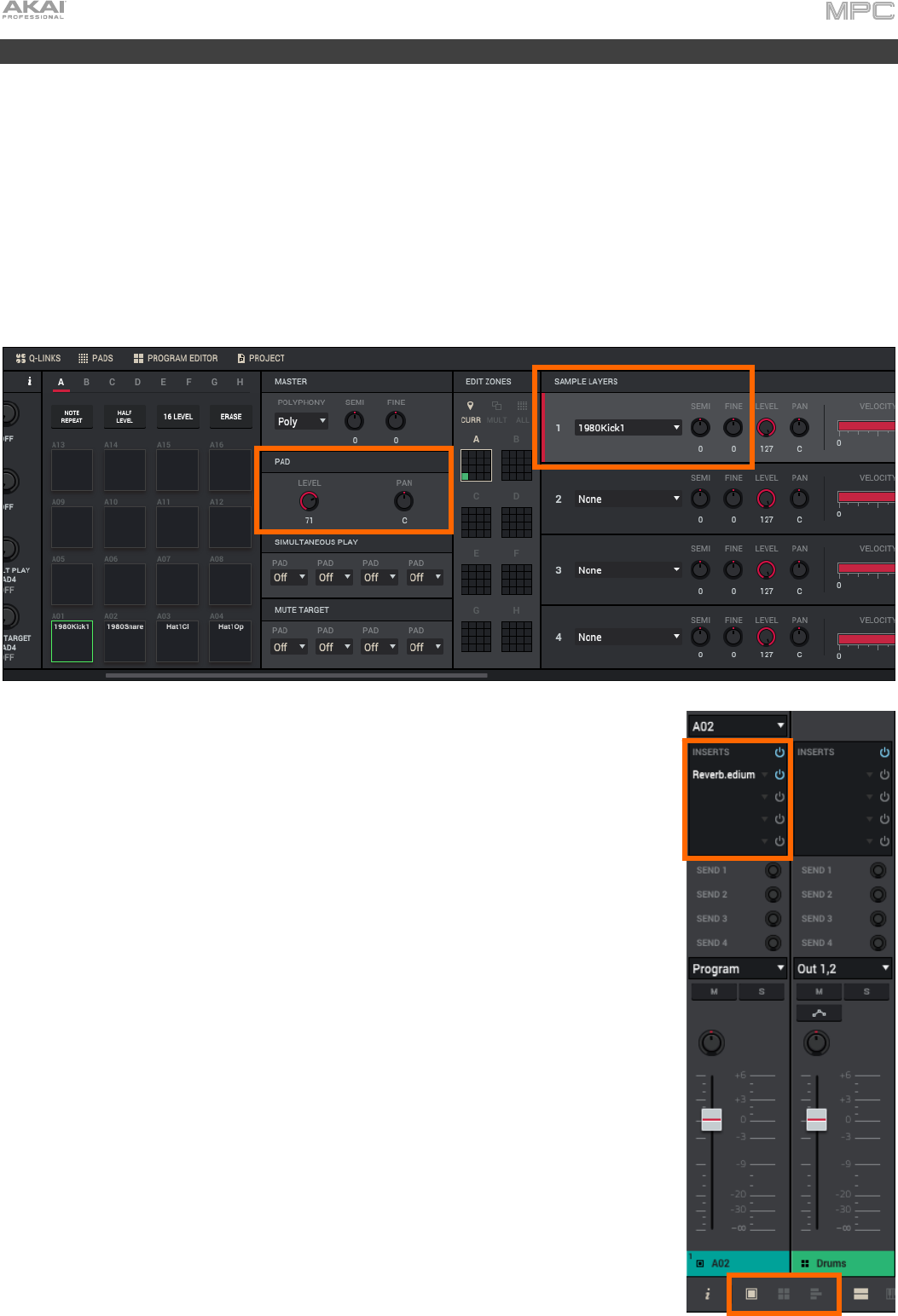Click the A02 channel pan knob
Viewport: 898px width, 1316px height.
(x=711, y=1042)
